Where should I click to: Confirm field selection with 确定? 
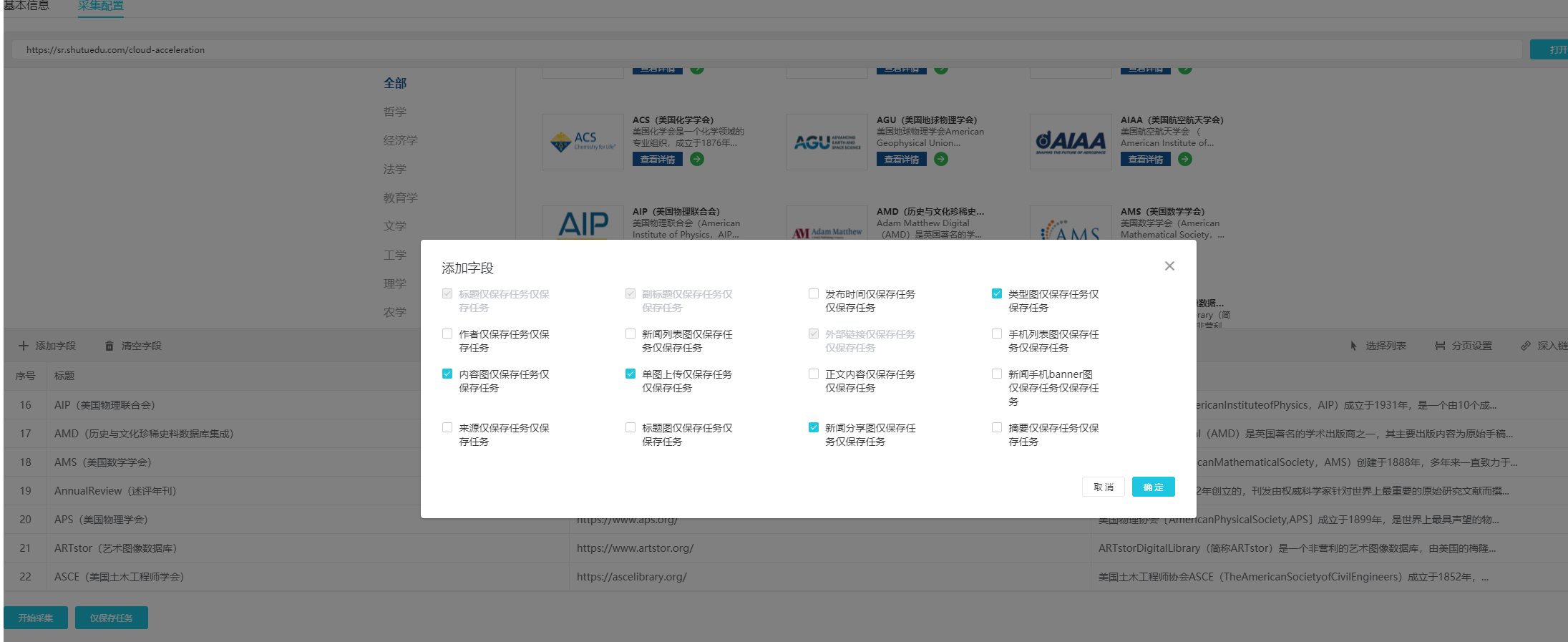point(1154,487)
